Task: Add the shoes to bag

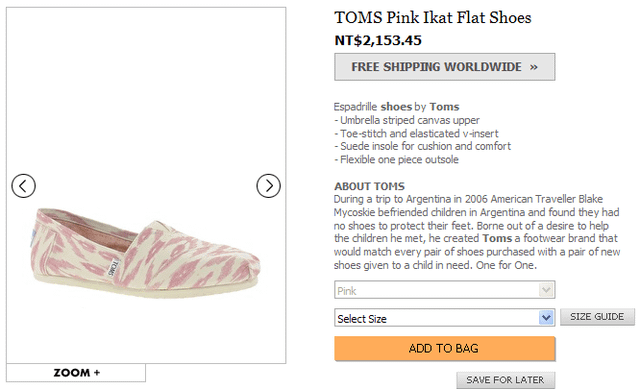Action: [444, 349]
